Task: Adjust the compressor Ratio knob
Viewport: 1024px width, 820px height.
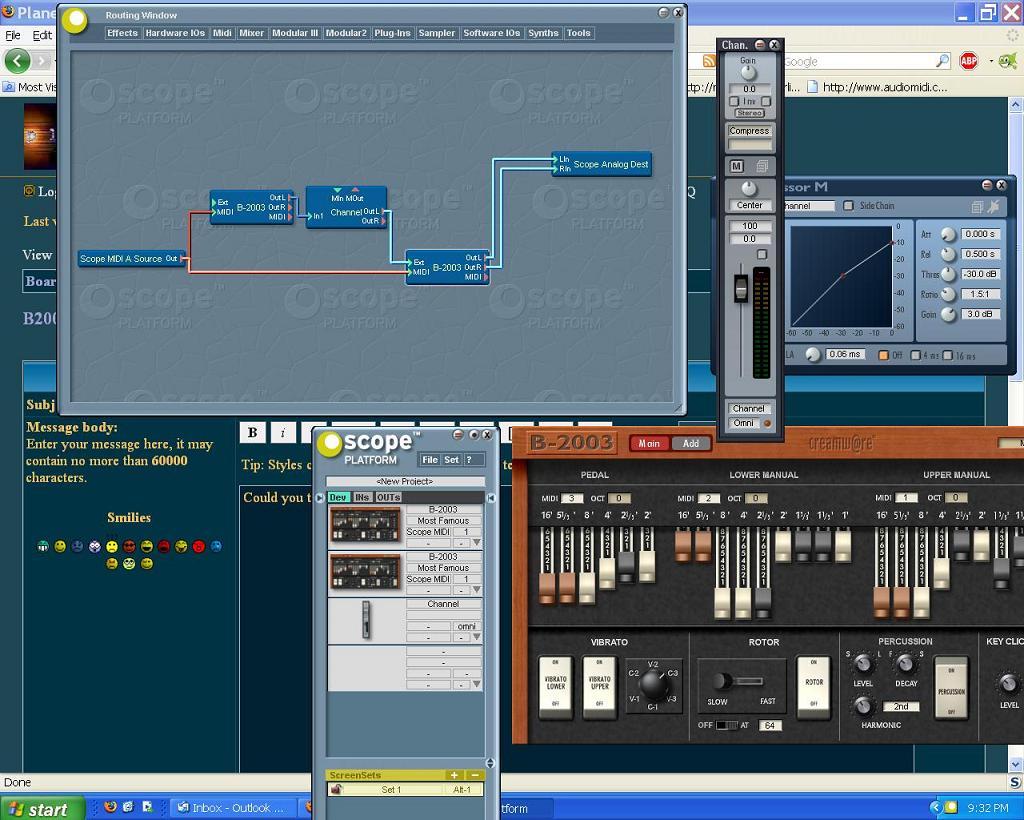Action: [948, 295]
